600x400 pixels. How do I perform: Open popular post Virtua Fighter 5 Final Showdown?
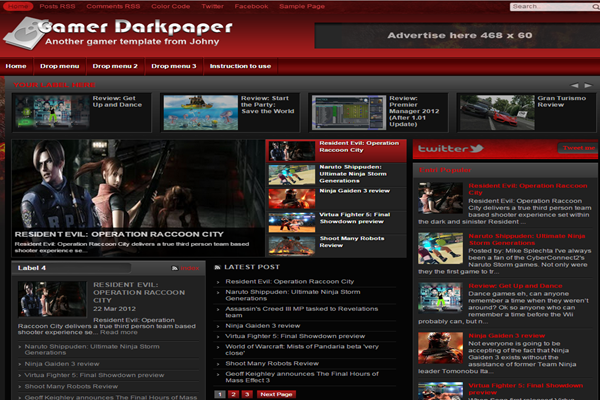(526, 389)
